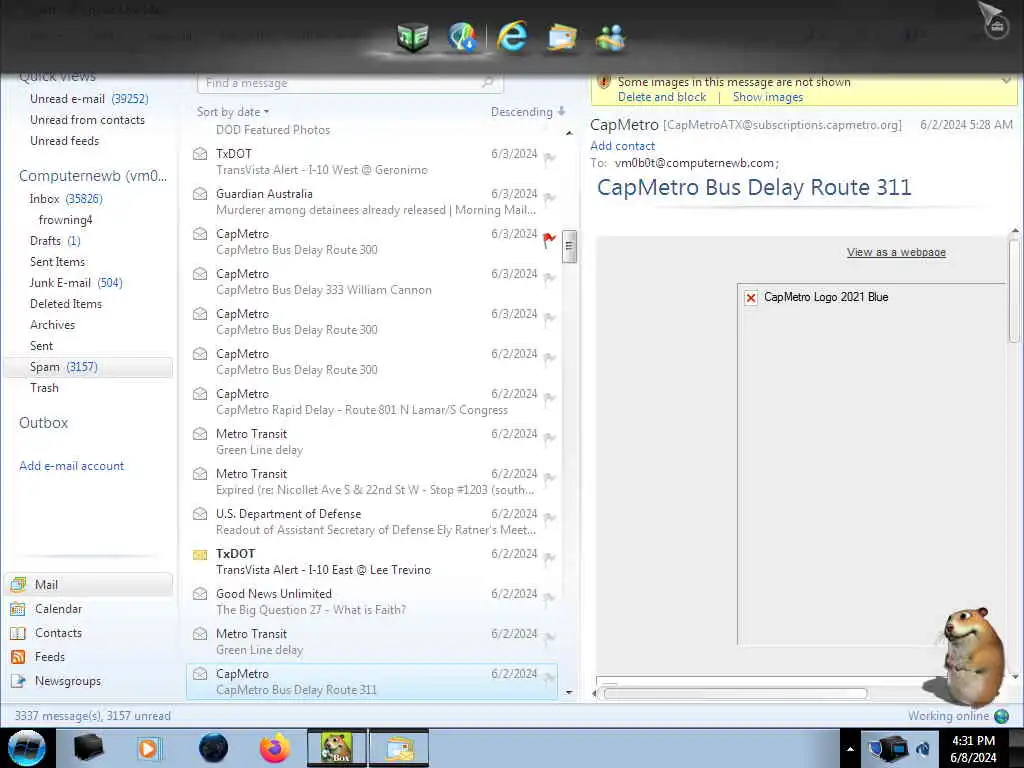The height and width of the screenshot is (768, 1024).
Task: Select the Computernewb account header
Action: point(93,176)
